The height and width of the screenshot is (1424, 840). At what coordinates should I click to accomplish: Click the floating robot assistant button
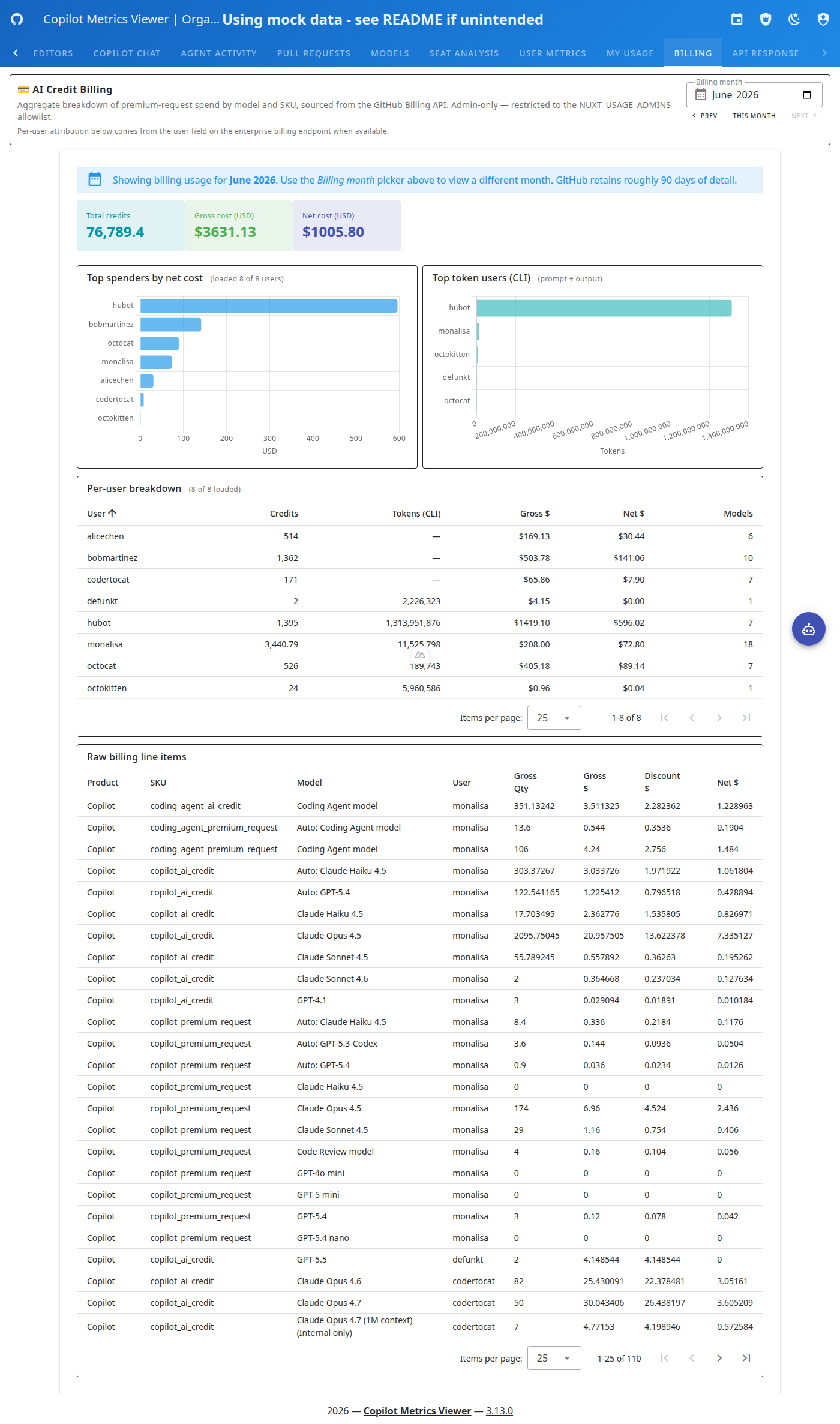(808, 629)
